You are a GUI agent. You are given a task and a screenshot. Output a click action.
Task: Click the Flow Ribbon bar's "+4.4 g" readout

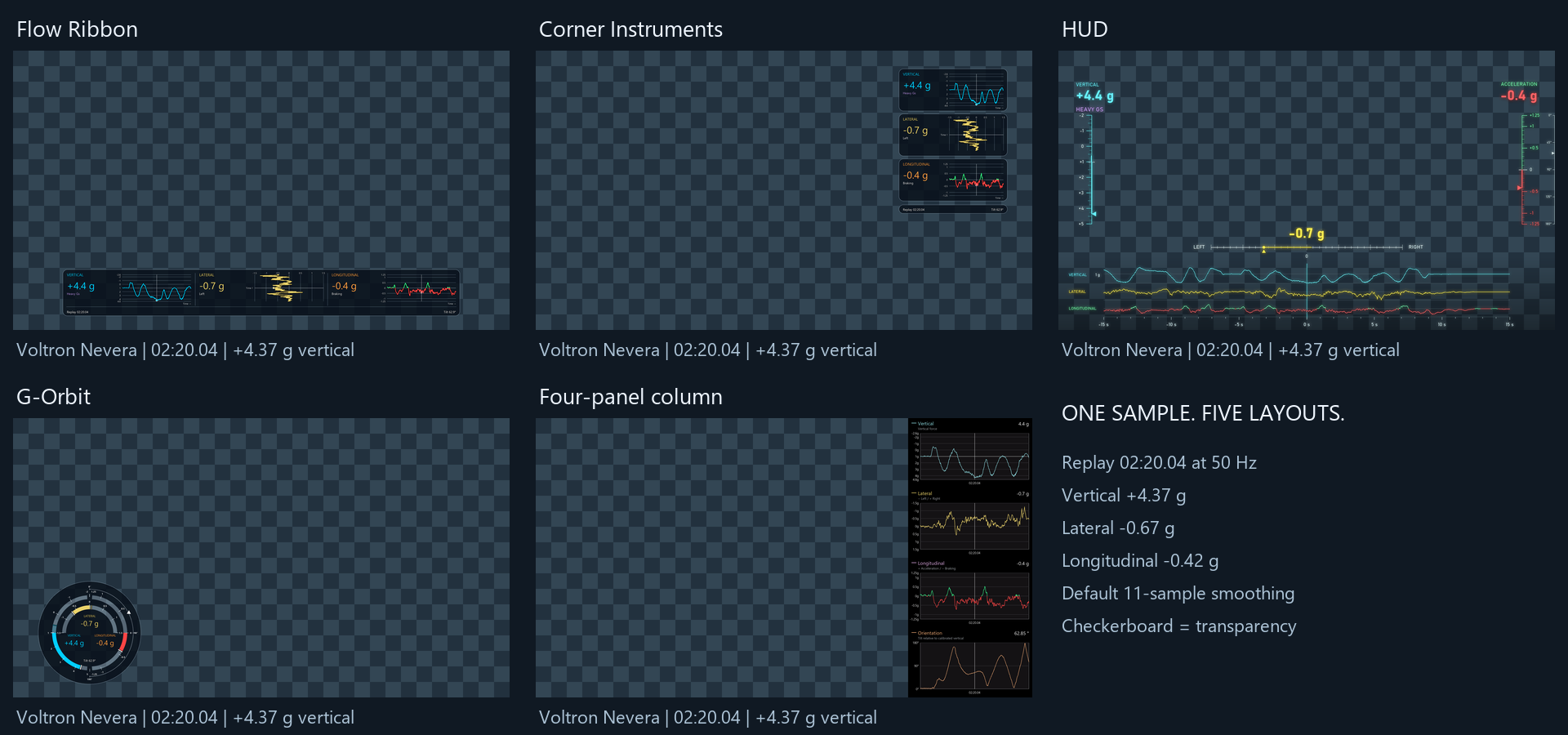click(81, 287)
